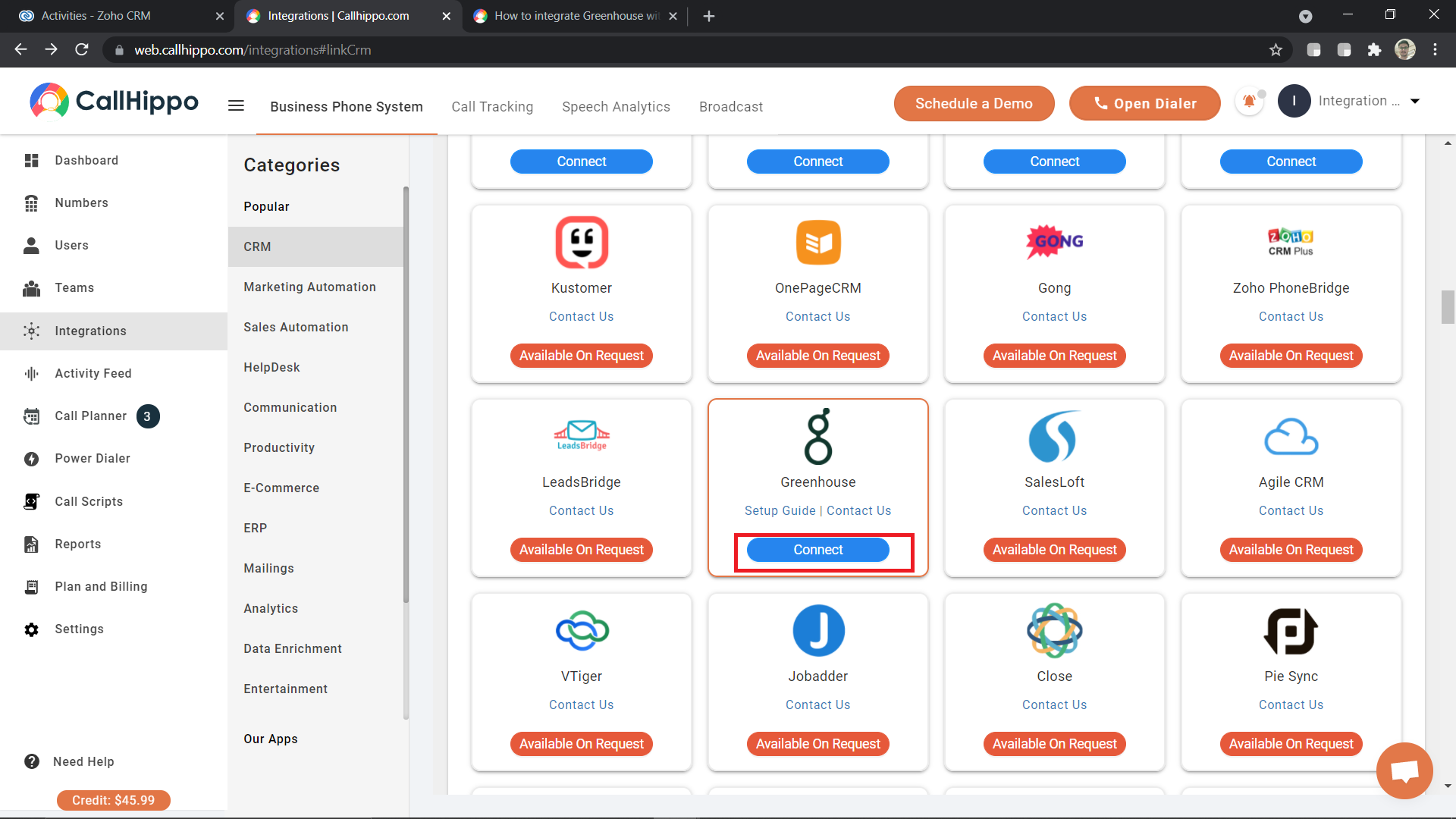The image size is (1456, 819).
Task: Click Contact Us under Pie Sync
Action: (x=1291, y=704)
